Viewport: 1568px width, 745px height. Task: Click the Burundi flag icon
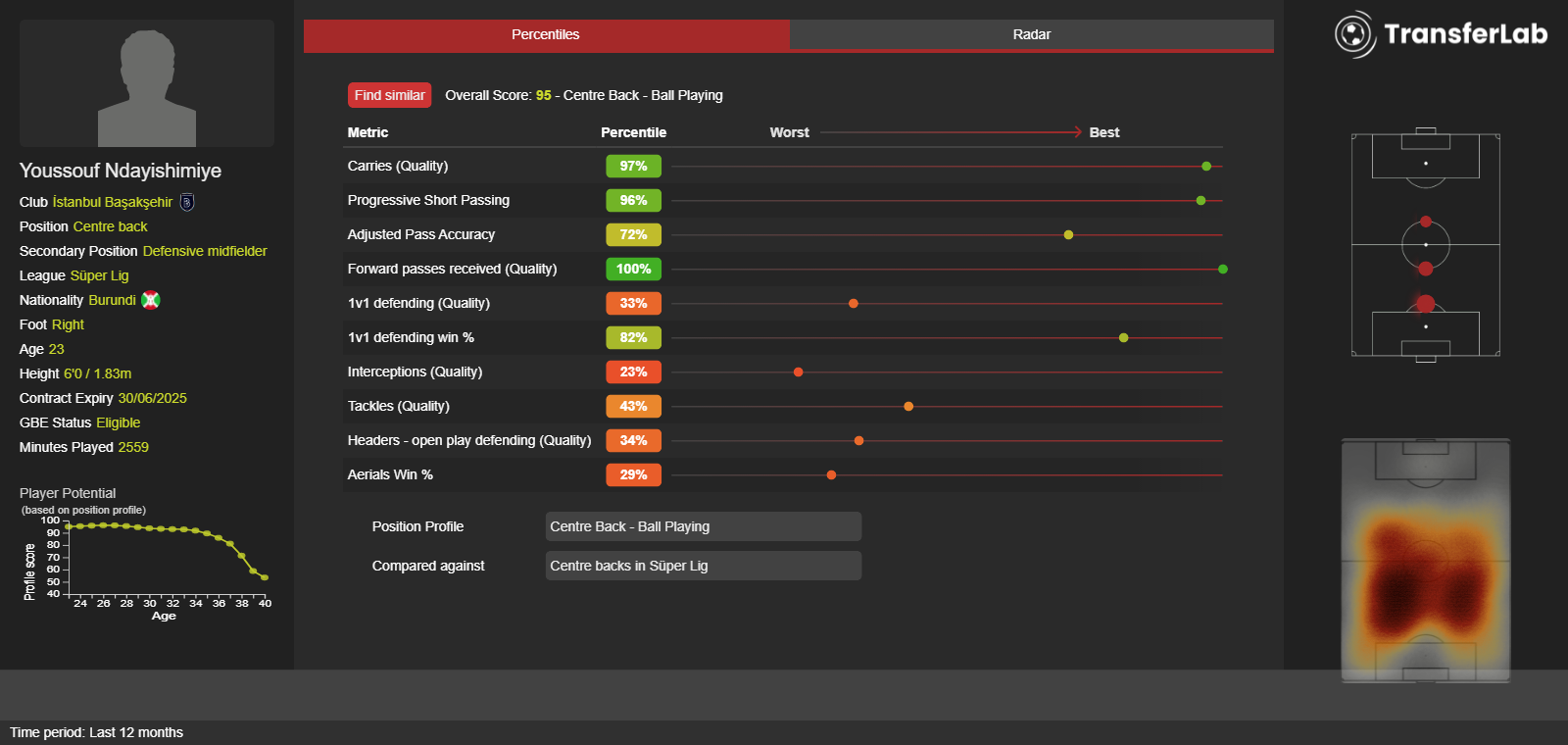[x=151, y=300]
